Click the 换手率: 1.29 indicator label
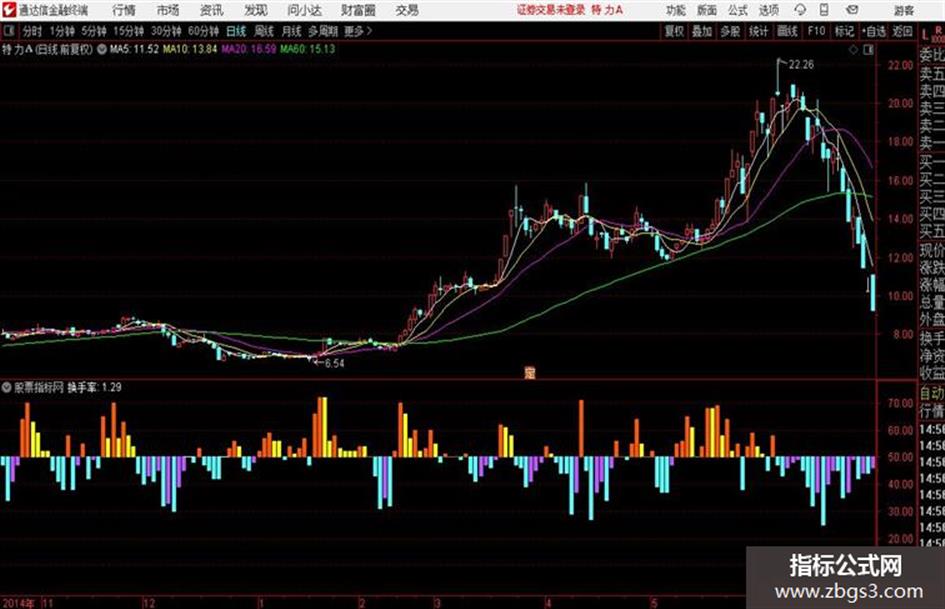 click(95, 387)
